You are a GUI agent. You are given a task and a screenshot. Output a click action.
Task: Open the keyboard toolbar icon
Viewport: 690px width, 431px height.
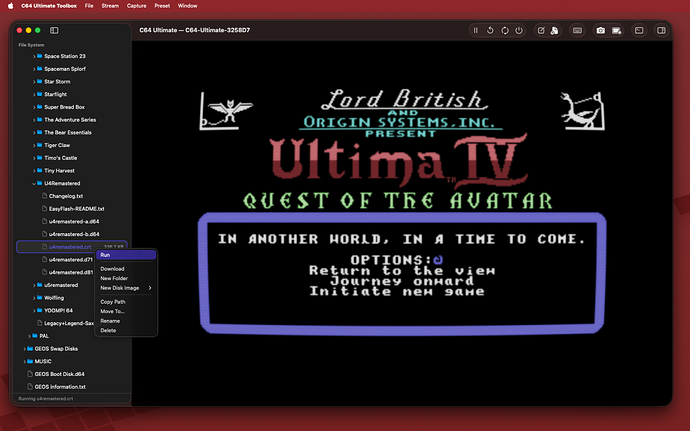577,30
